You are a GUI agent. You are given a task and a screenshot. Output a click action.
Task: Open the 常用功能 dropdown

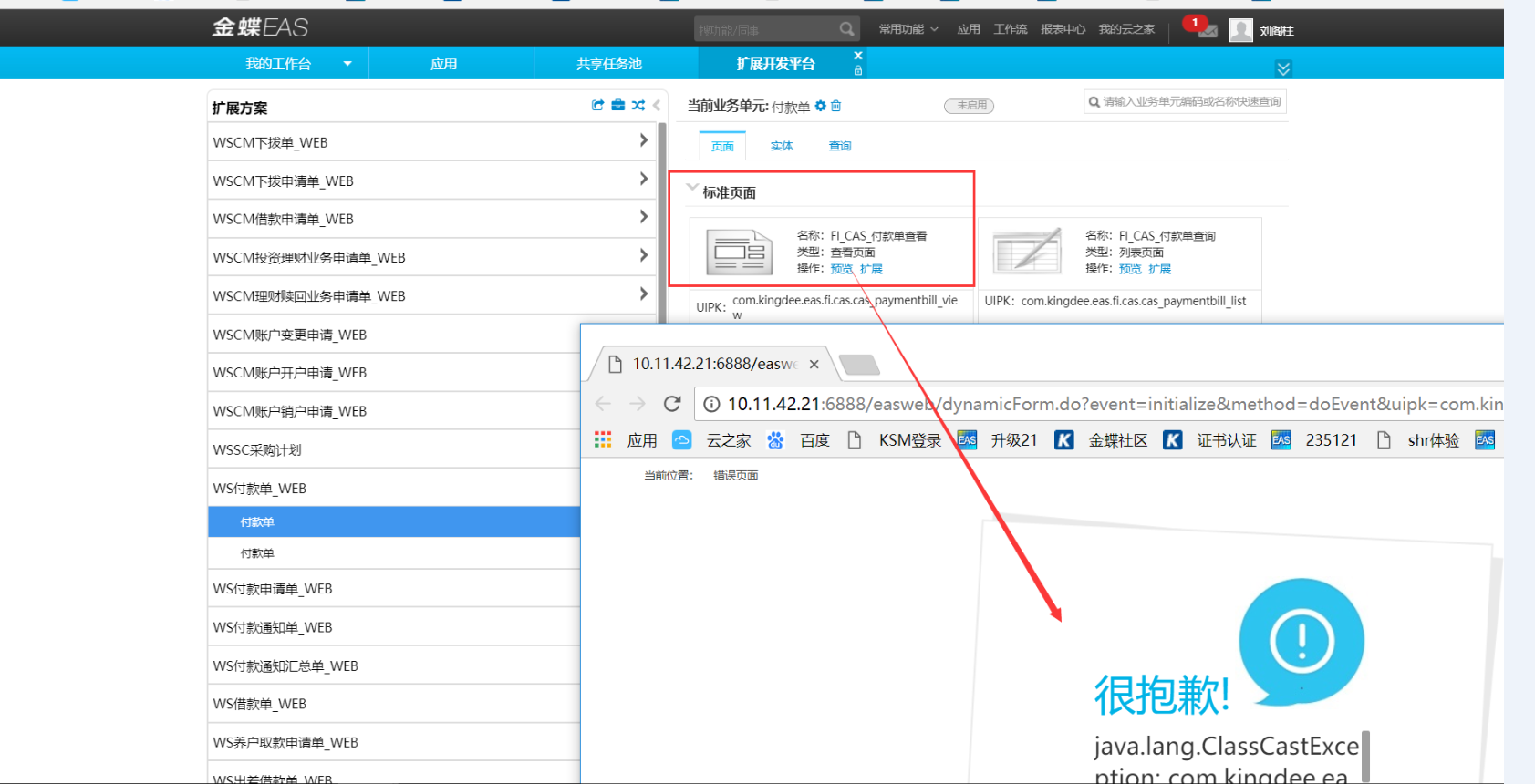pos(908,30)
